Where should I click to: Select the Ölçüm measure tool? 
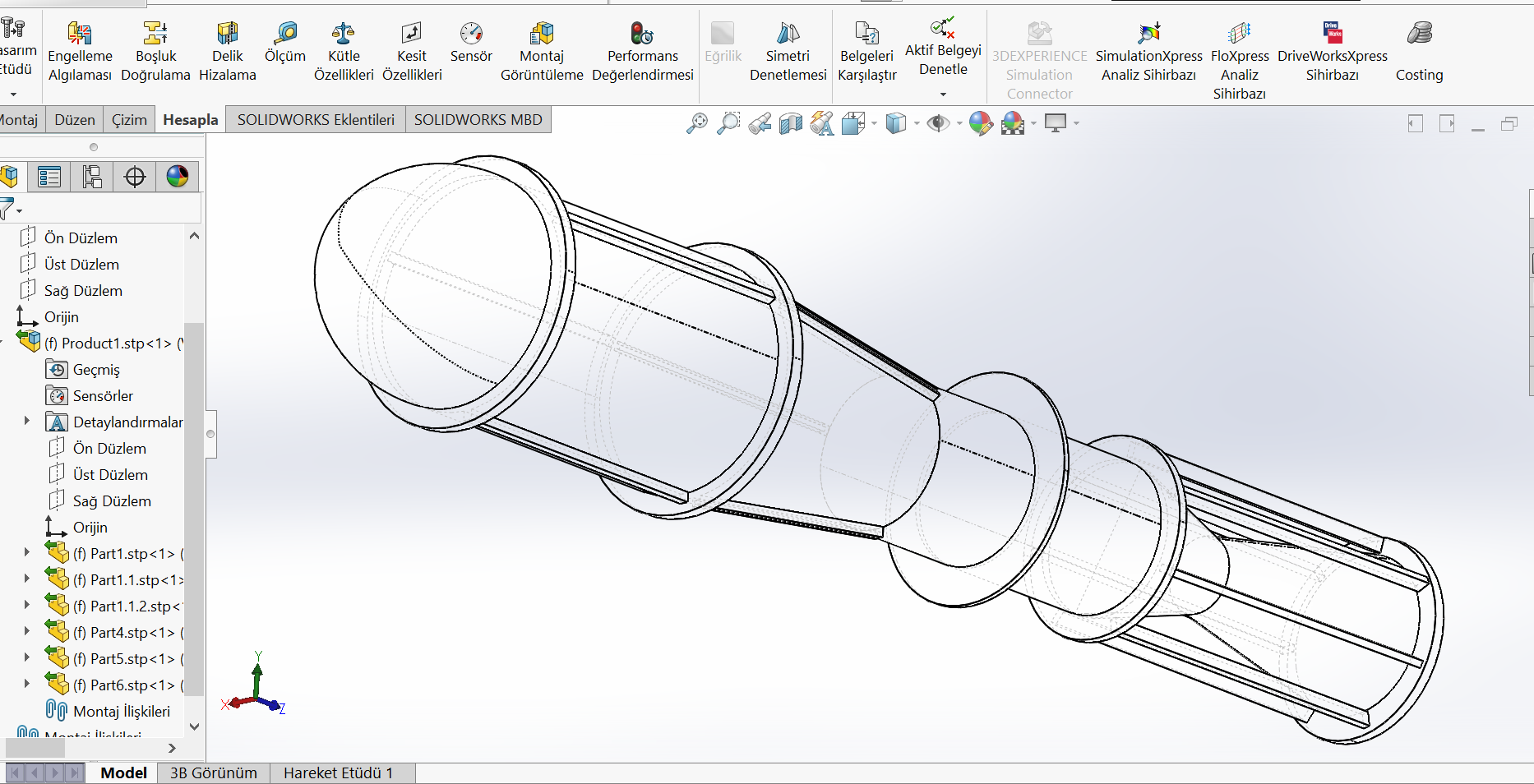click(x=285, y=43)
